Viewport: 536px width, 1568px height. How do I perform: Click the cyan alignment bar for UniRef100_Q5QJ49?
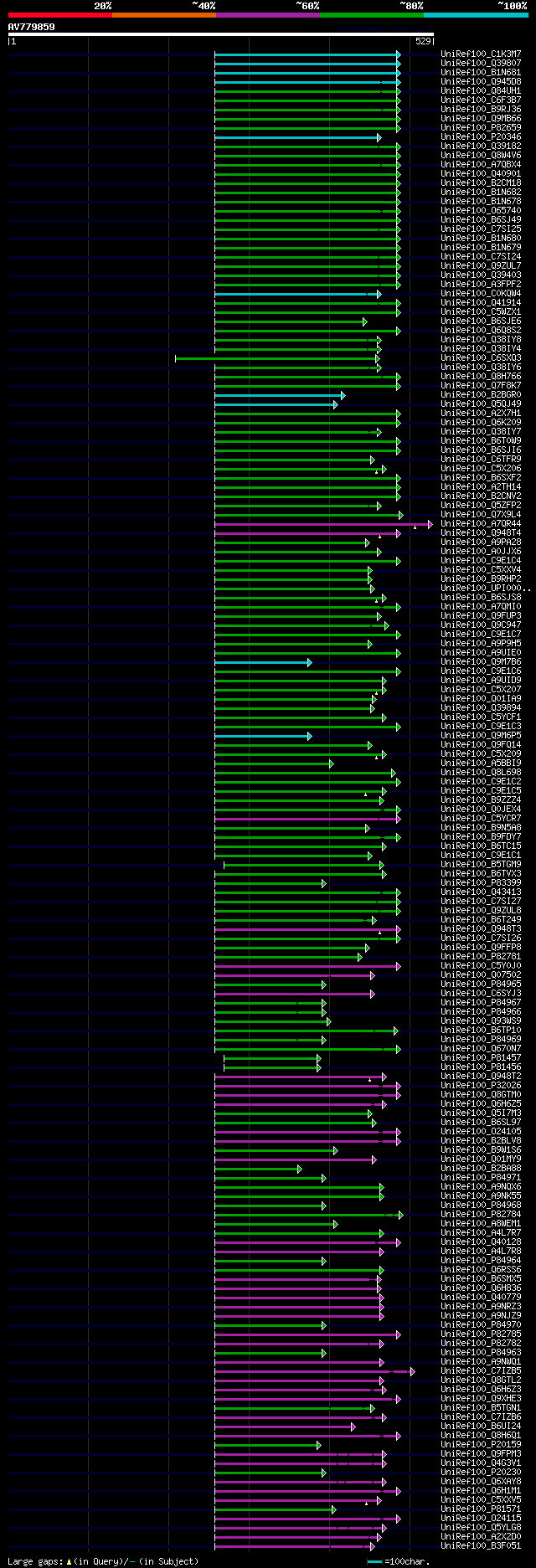(276, 404)
